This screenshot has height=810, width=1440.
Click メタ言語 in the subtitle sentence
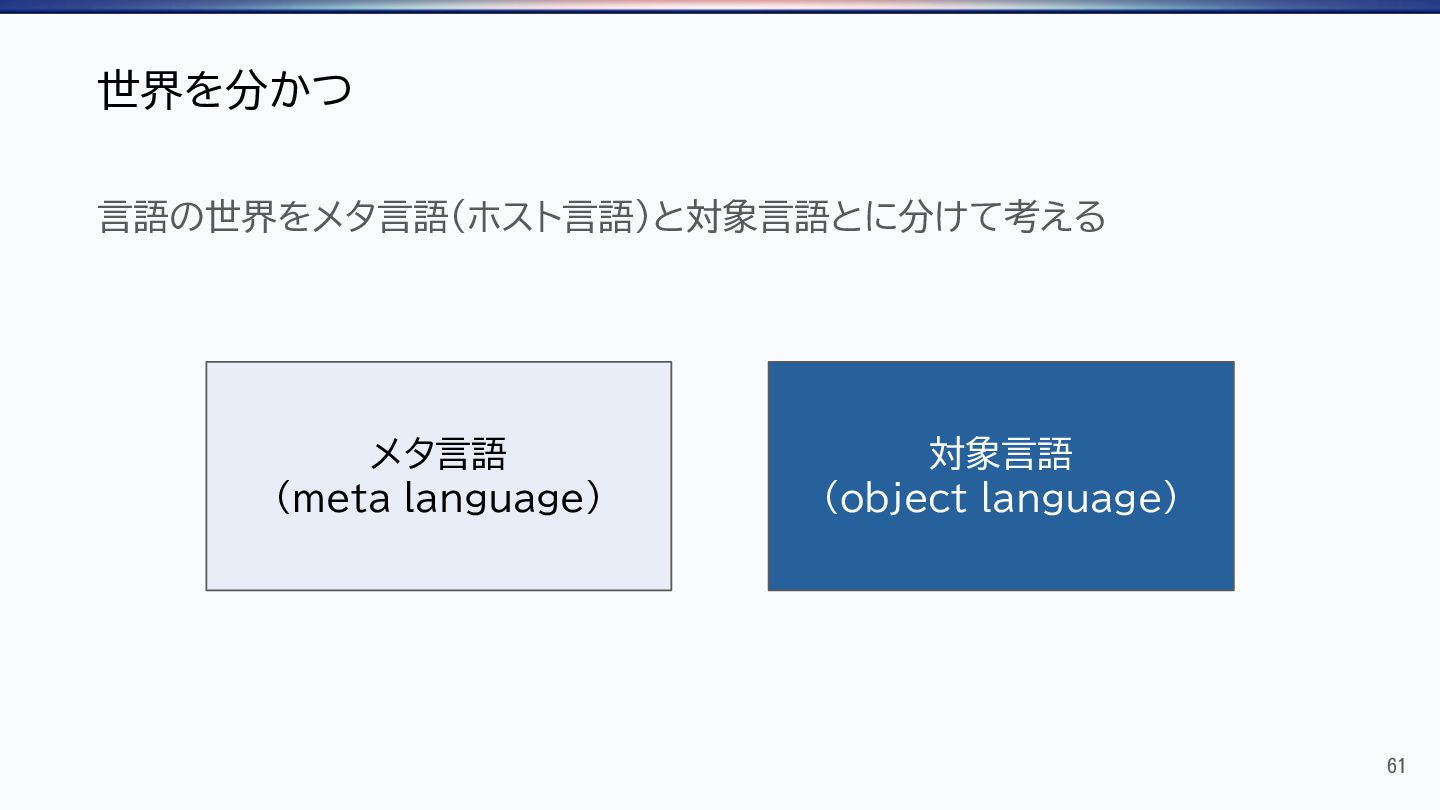pyautogui.click(x=380, y=217)
